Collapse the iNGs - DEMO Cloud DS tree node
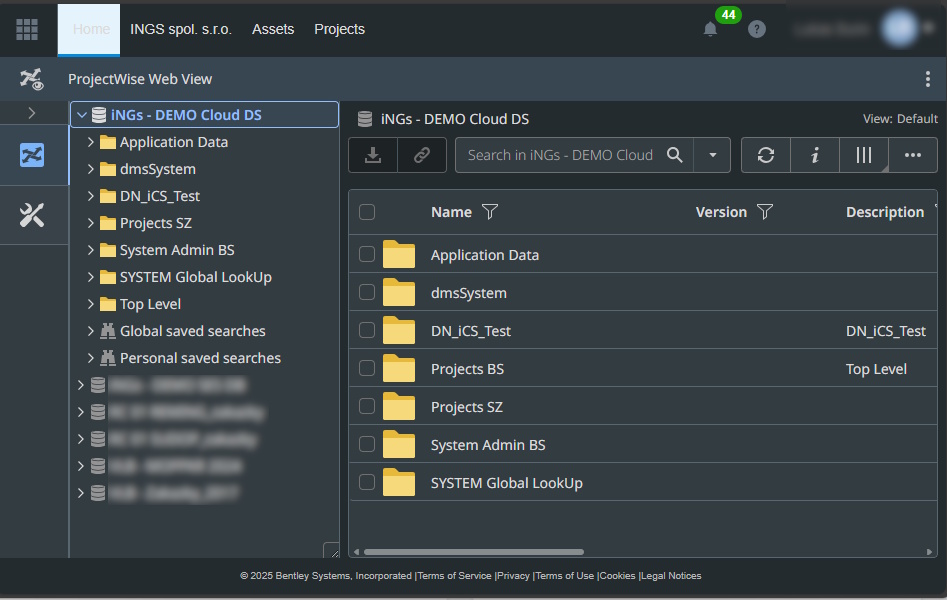Viewport: 947px width, 600px height. 82,114
